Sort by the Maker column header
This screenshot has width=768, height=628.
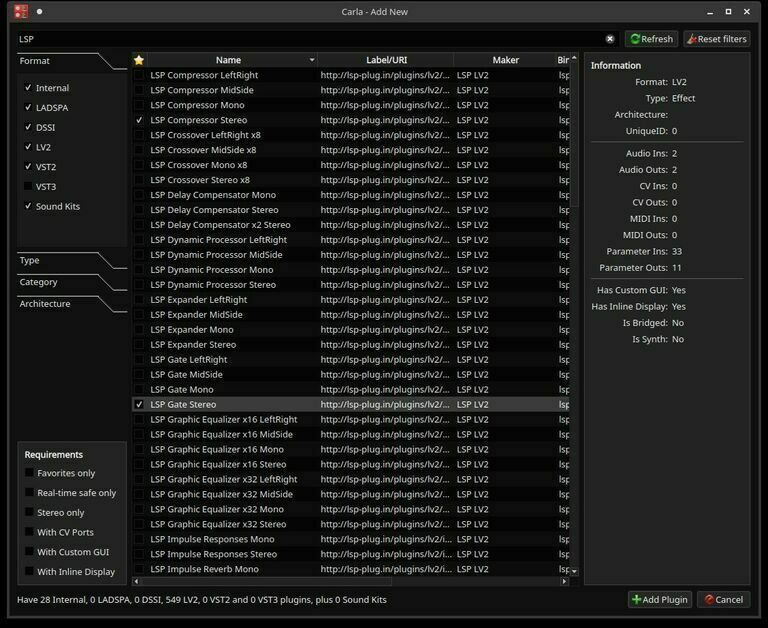[505, 60]
